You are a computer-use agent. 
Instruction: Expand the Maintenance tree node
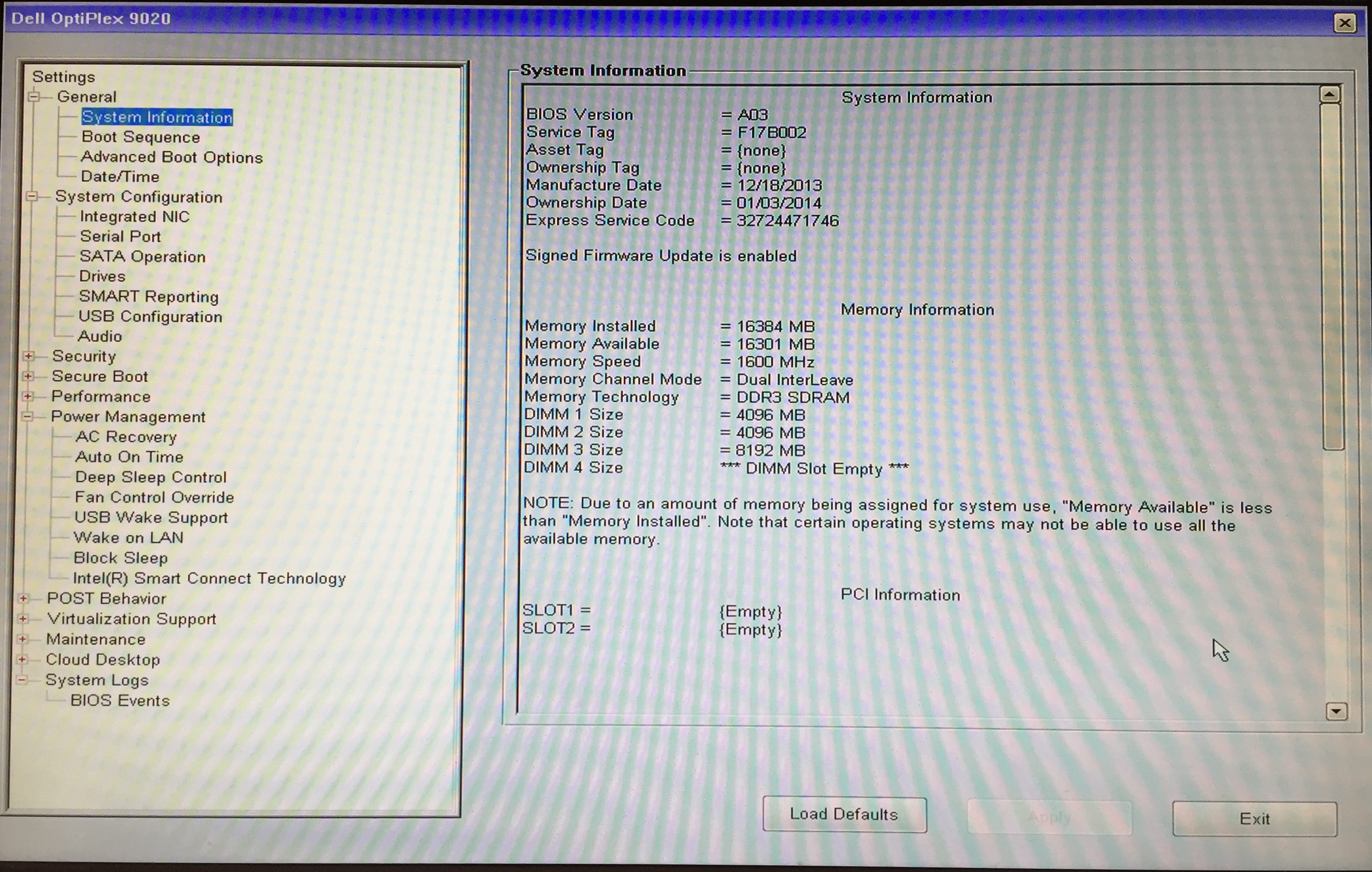(22, 640)
